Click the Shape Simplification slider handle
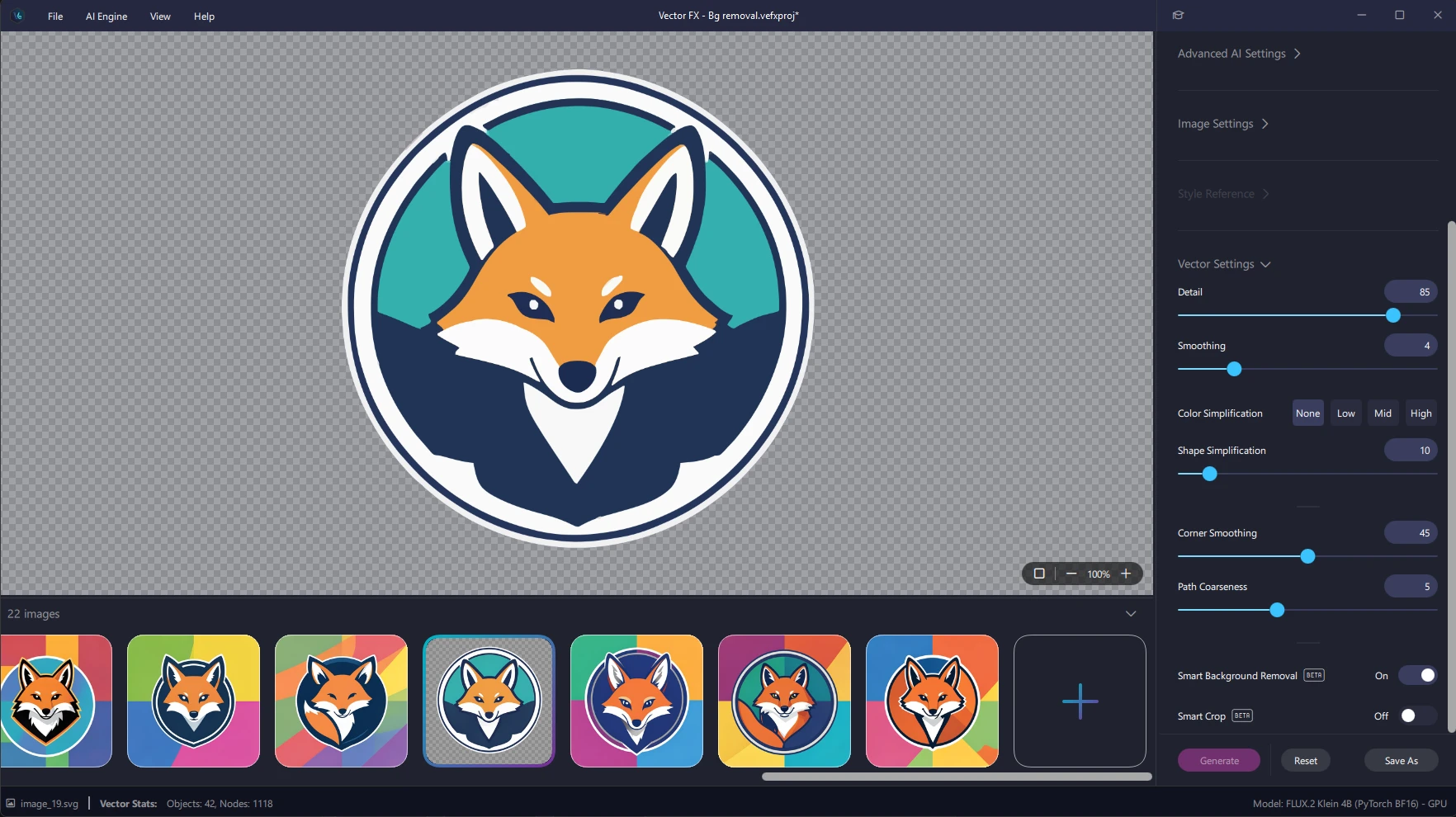1456x817 pixels. tap(1209, 474)
